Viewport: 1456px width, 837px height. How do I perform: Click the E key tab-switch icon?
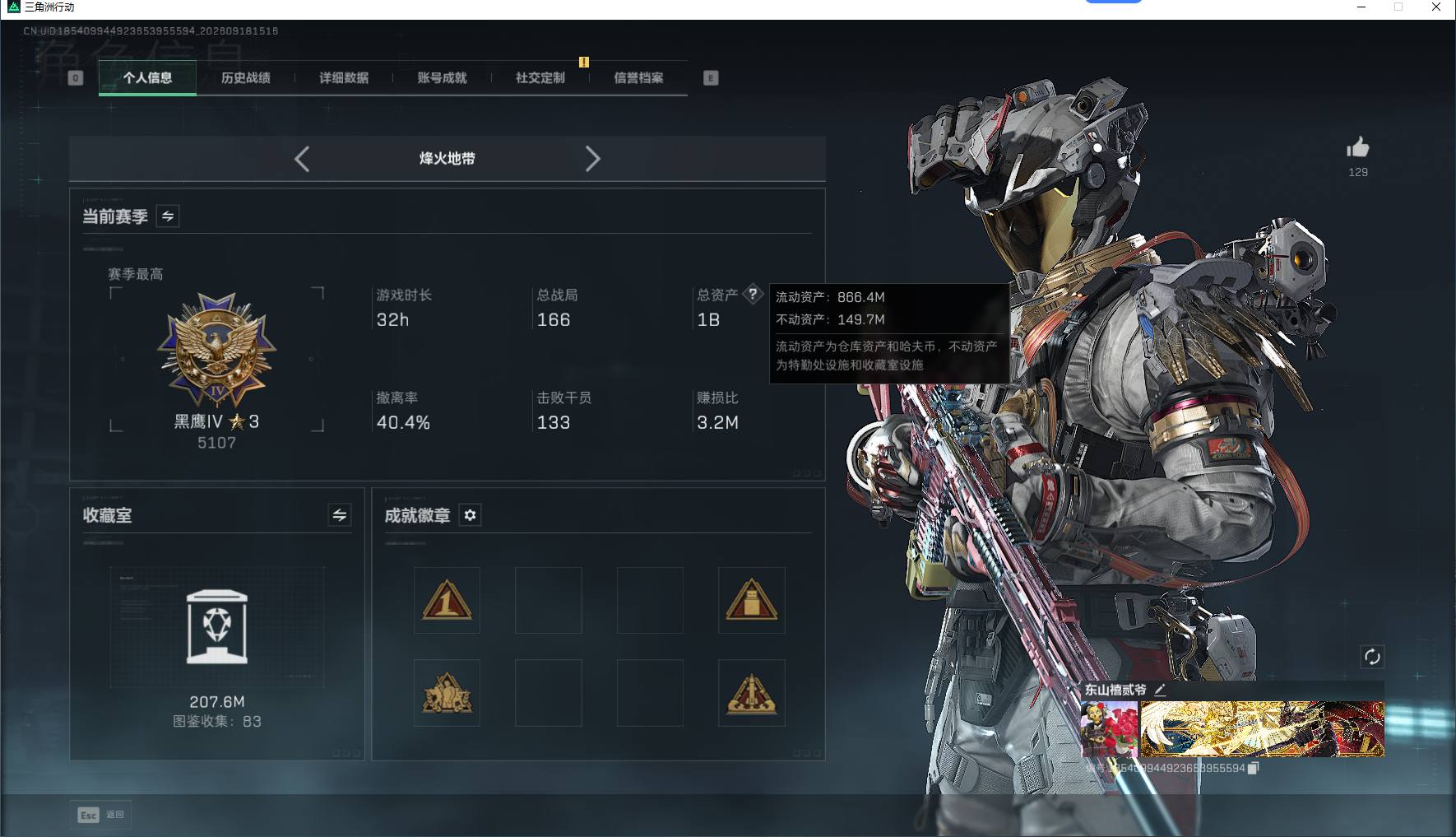click(711, 78)
